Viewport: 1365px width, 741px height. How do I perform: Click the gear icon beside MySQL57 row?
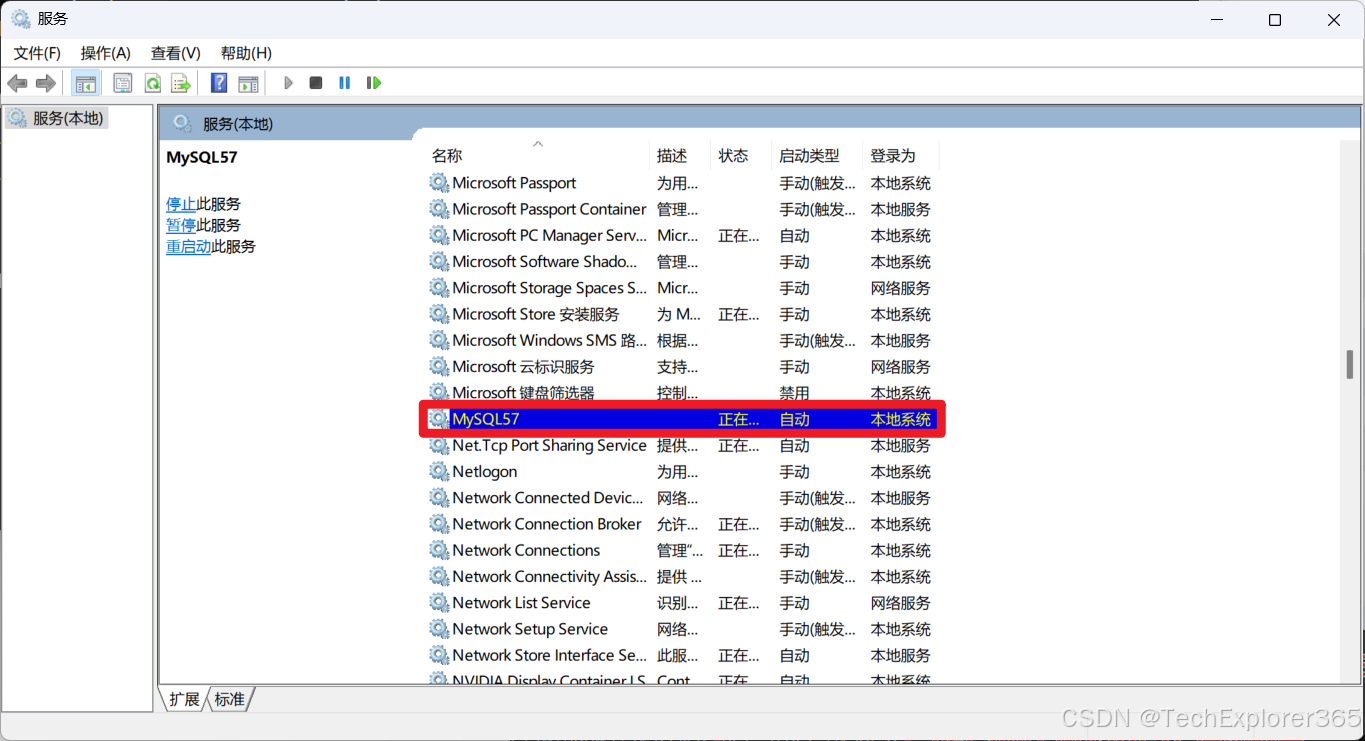[x=439, y=419]
